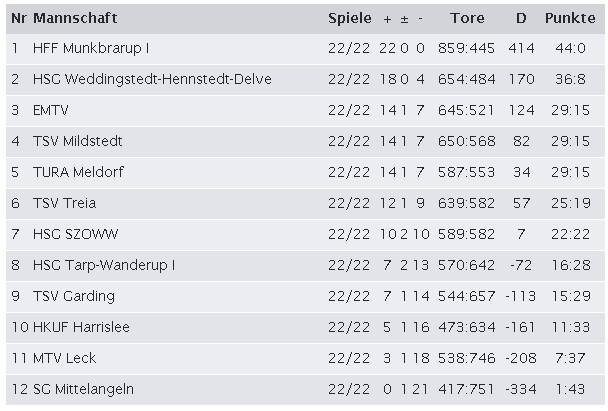Click the D goal difference header
This screenshot has width=608, height=411.
(x=521, y=18)
